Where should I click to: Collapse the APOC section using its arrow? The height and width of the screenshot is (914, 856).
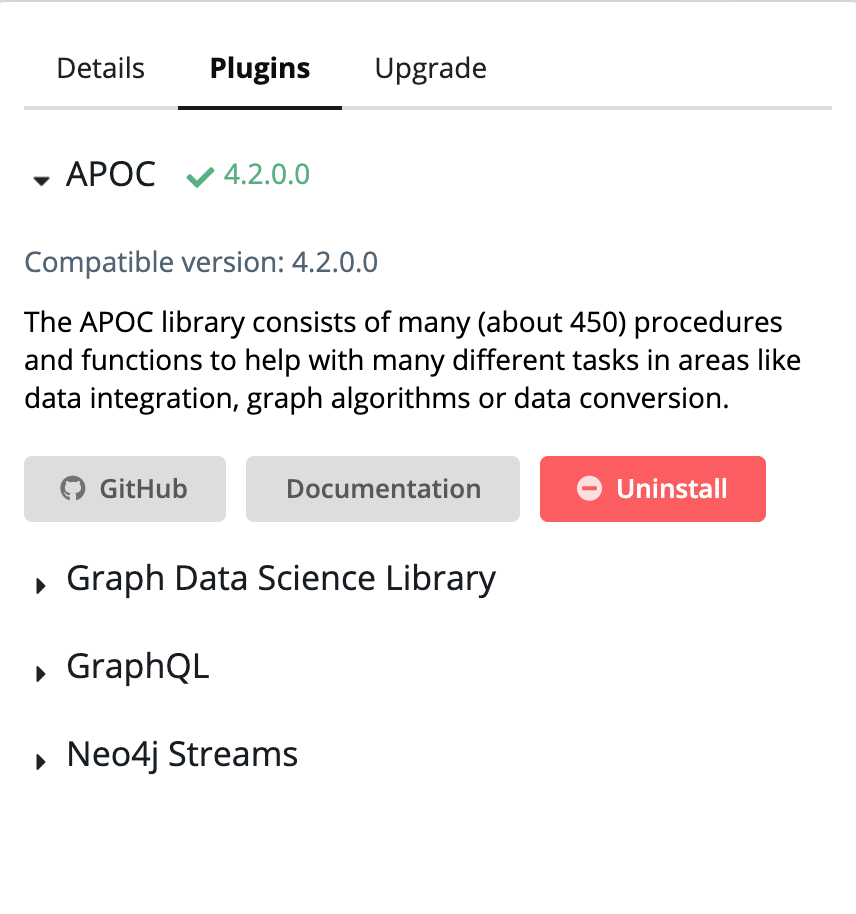[41, 181]
